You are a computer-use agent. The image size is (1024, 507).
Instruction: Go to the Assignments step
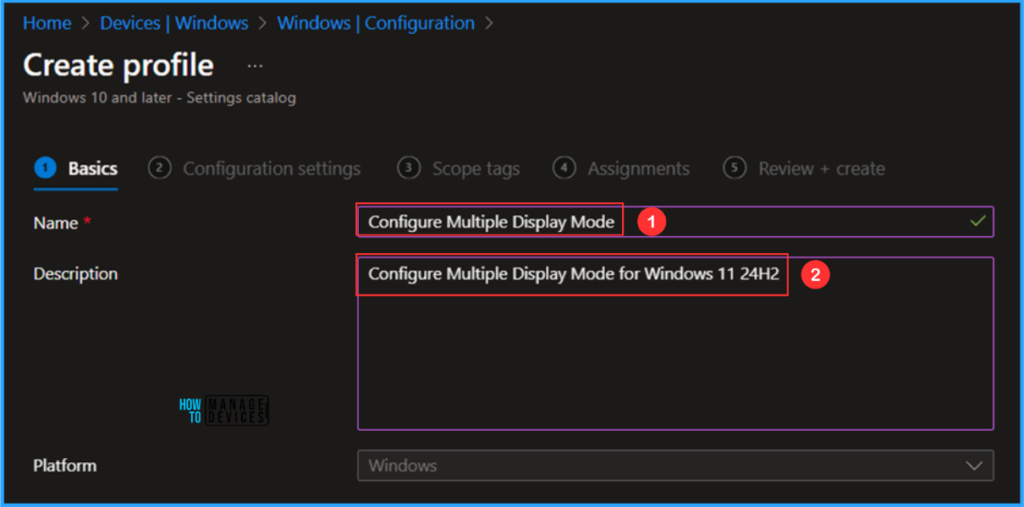[621, 169]
